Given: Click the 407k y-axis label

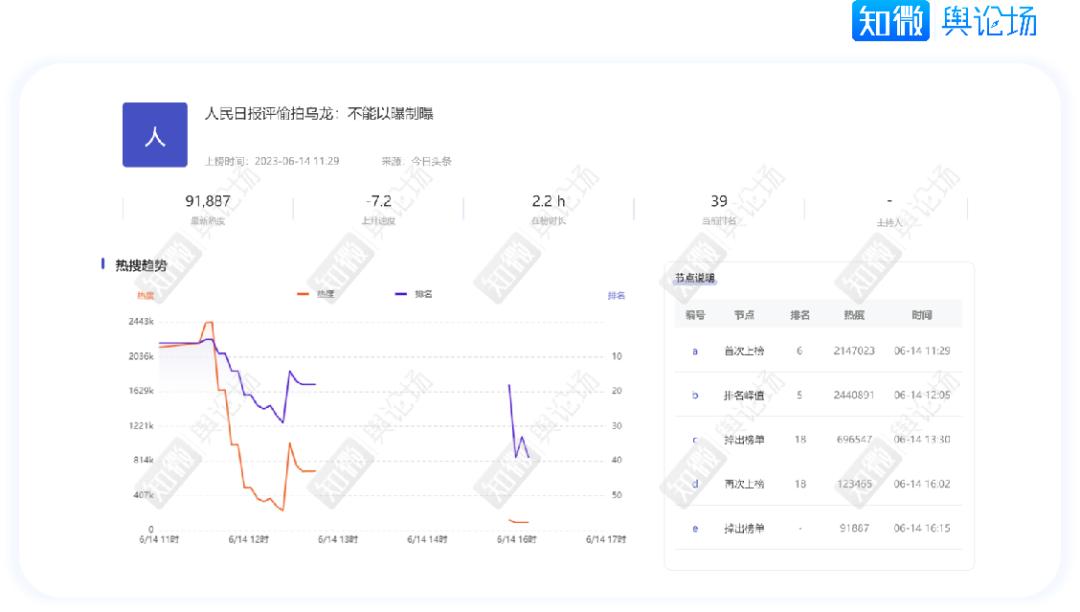Looking at the screenshot, I should pos(143,495).
